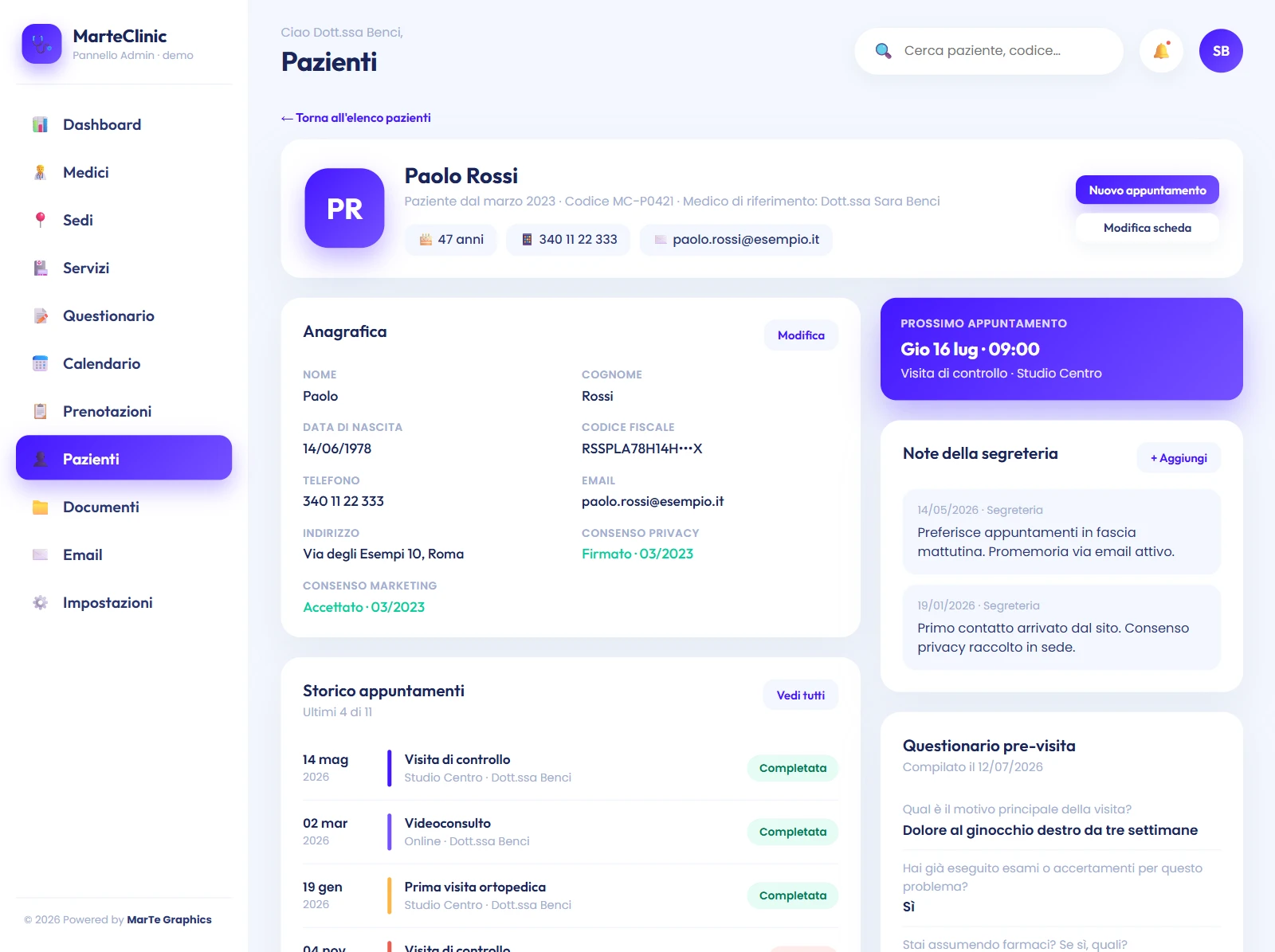Click the Questionario sidebar item

pos(124,315)
